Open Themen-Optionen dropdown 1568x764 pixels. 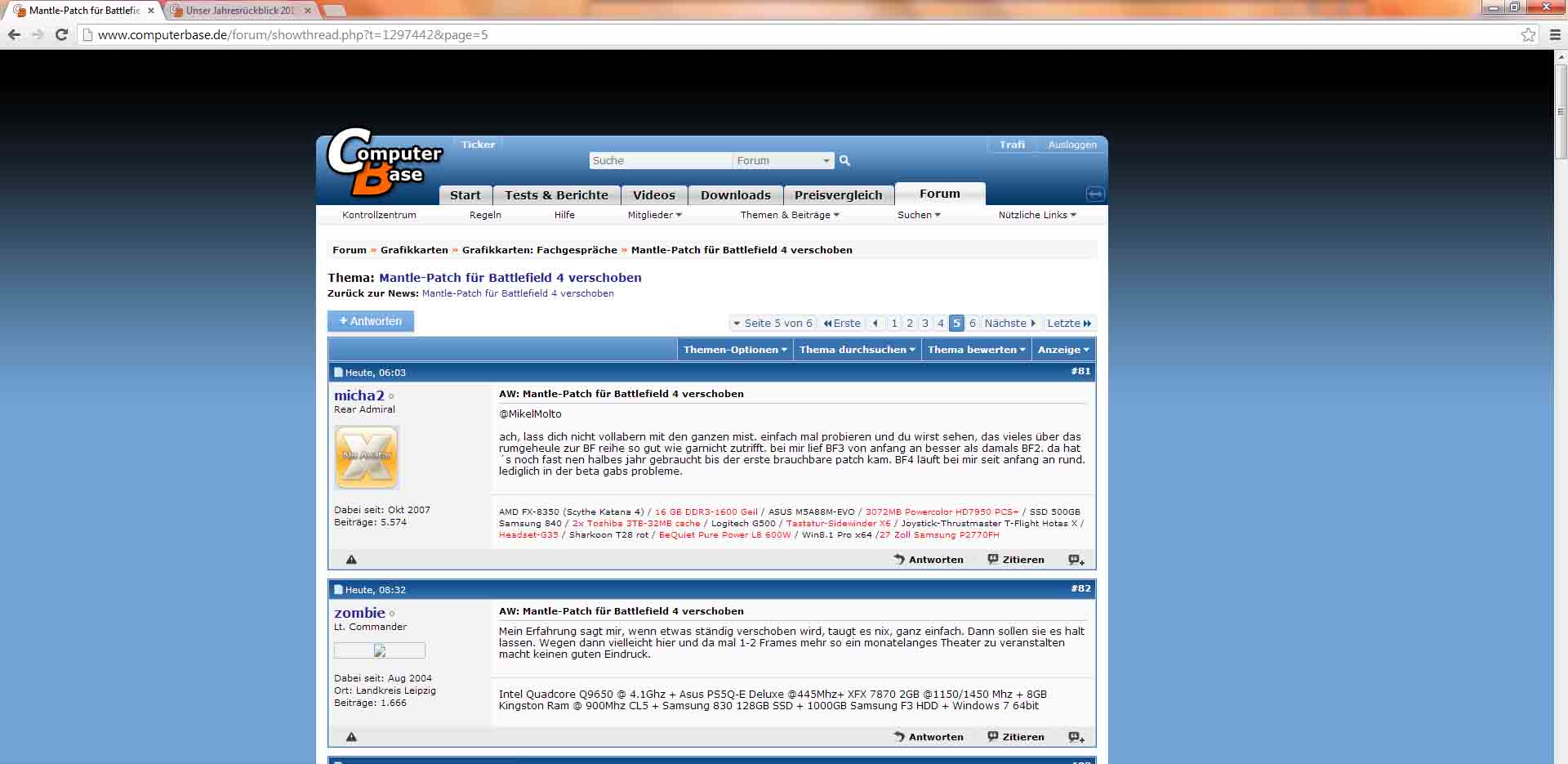735,350
